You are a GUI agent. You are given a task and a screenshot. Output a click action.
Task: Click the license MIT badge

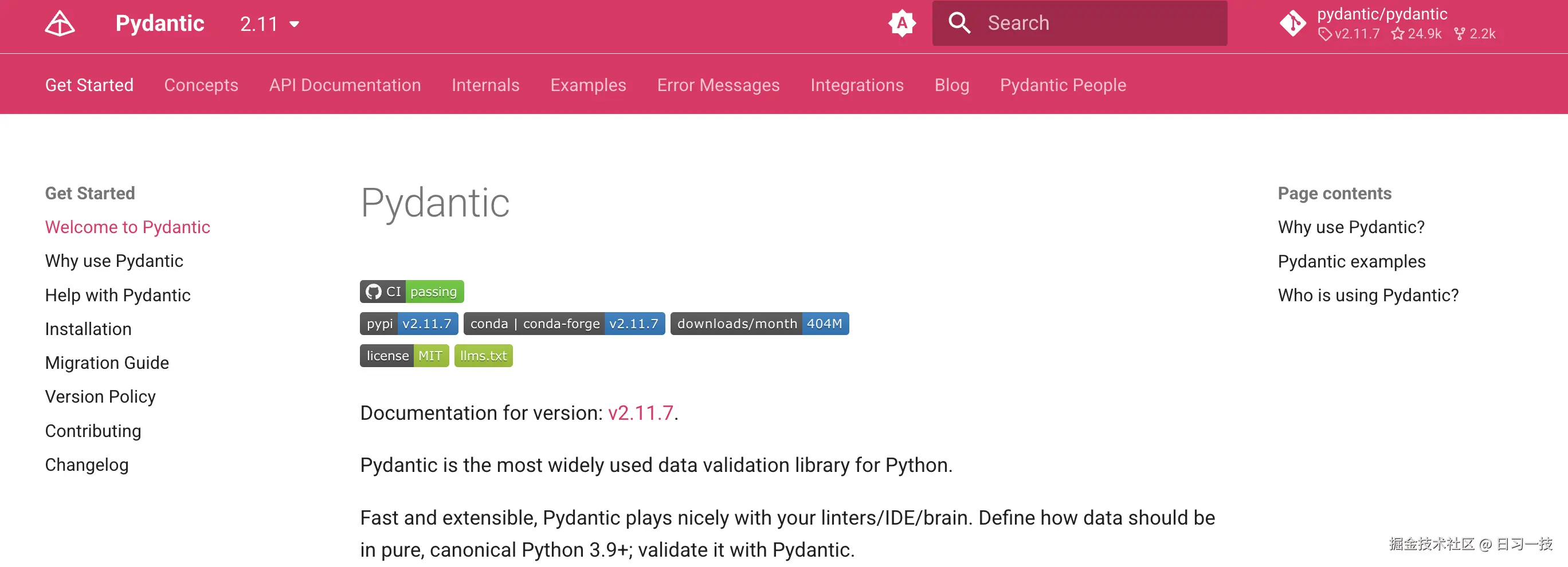(x=403, y=355)
